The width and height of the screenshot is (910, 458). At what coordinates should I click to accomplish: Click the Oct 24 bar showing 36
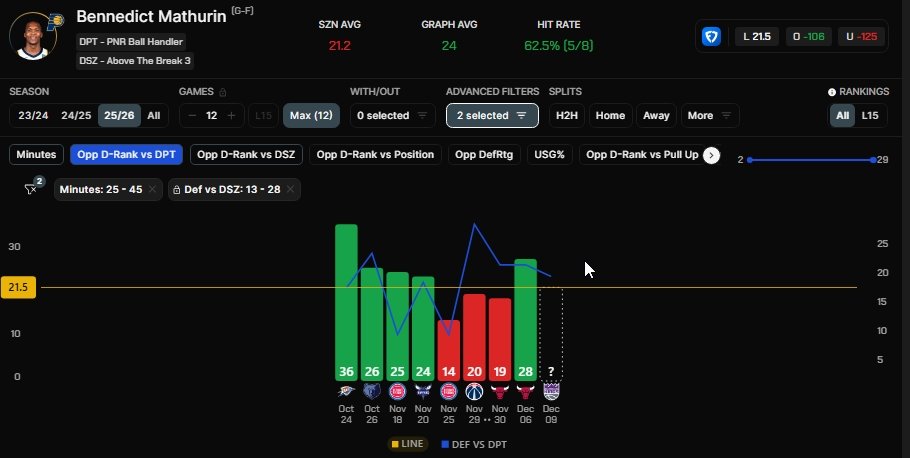346,302
